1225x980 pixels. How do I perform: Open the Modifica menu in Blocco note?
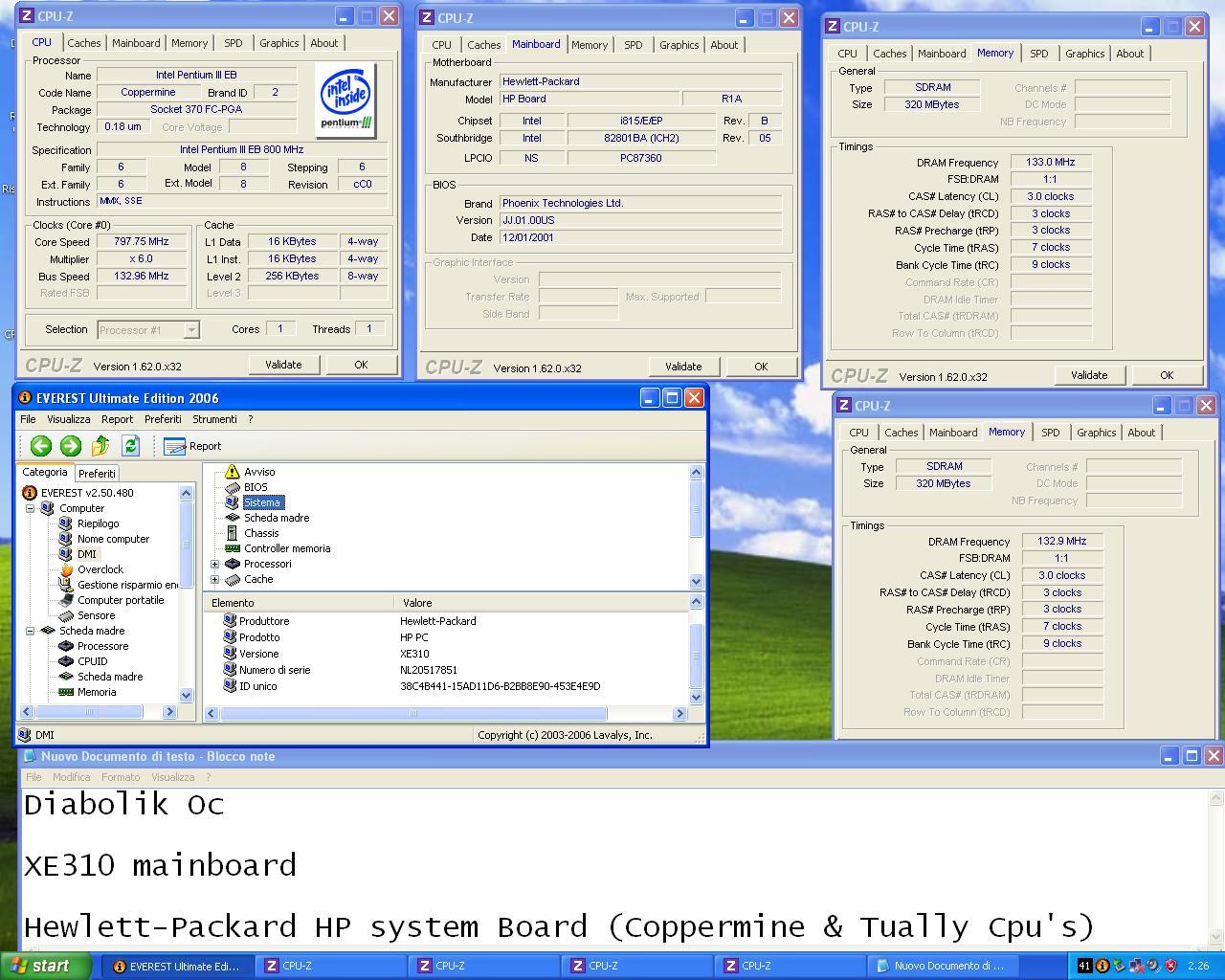point(71,777)
